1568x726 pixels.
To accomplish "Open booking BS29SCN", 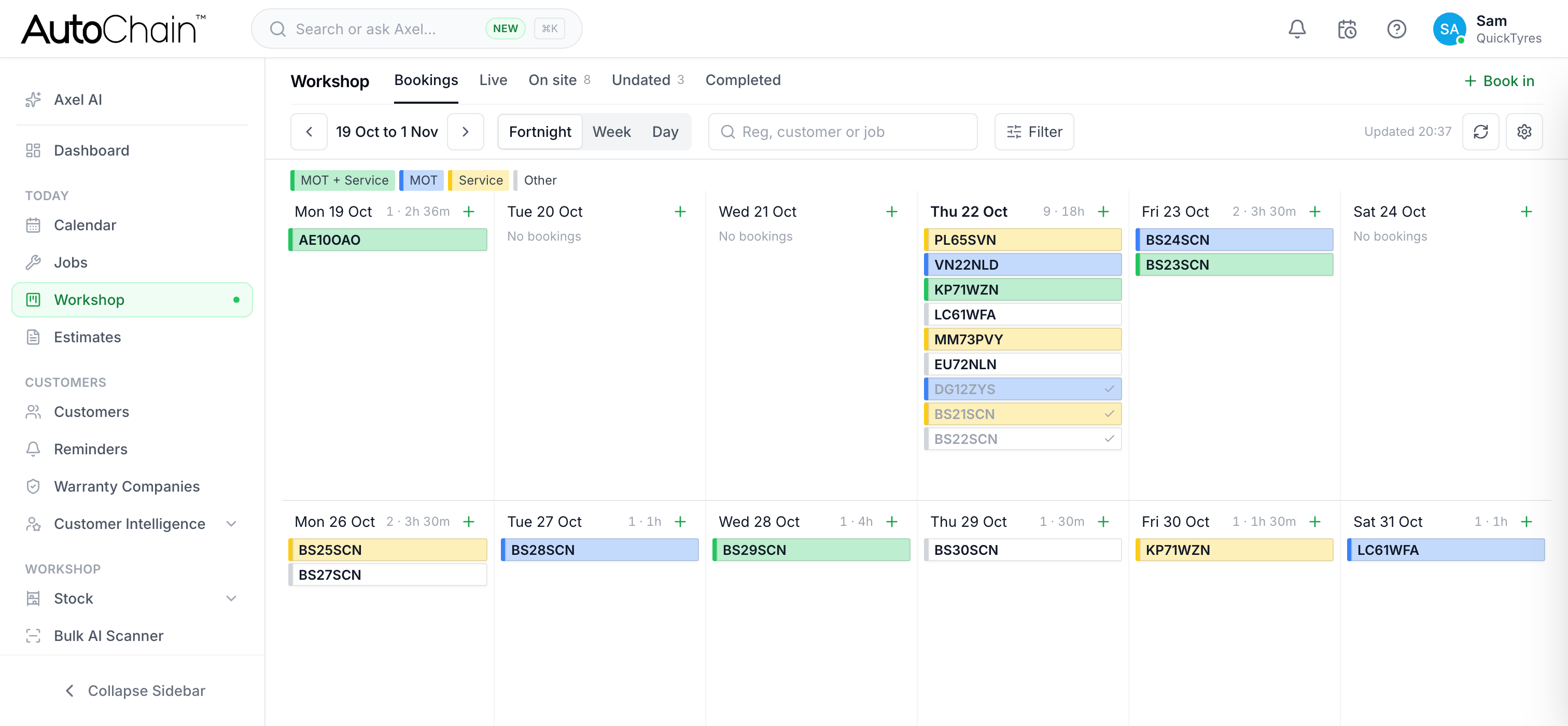I will click(x=811, y=550).
